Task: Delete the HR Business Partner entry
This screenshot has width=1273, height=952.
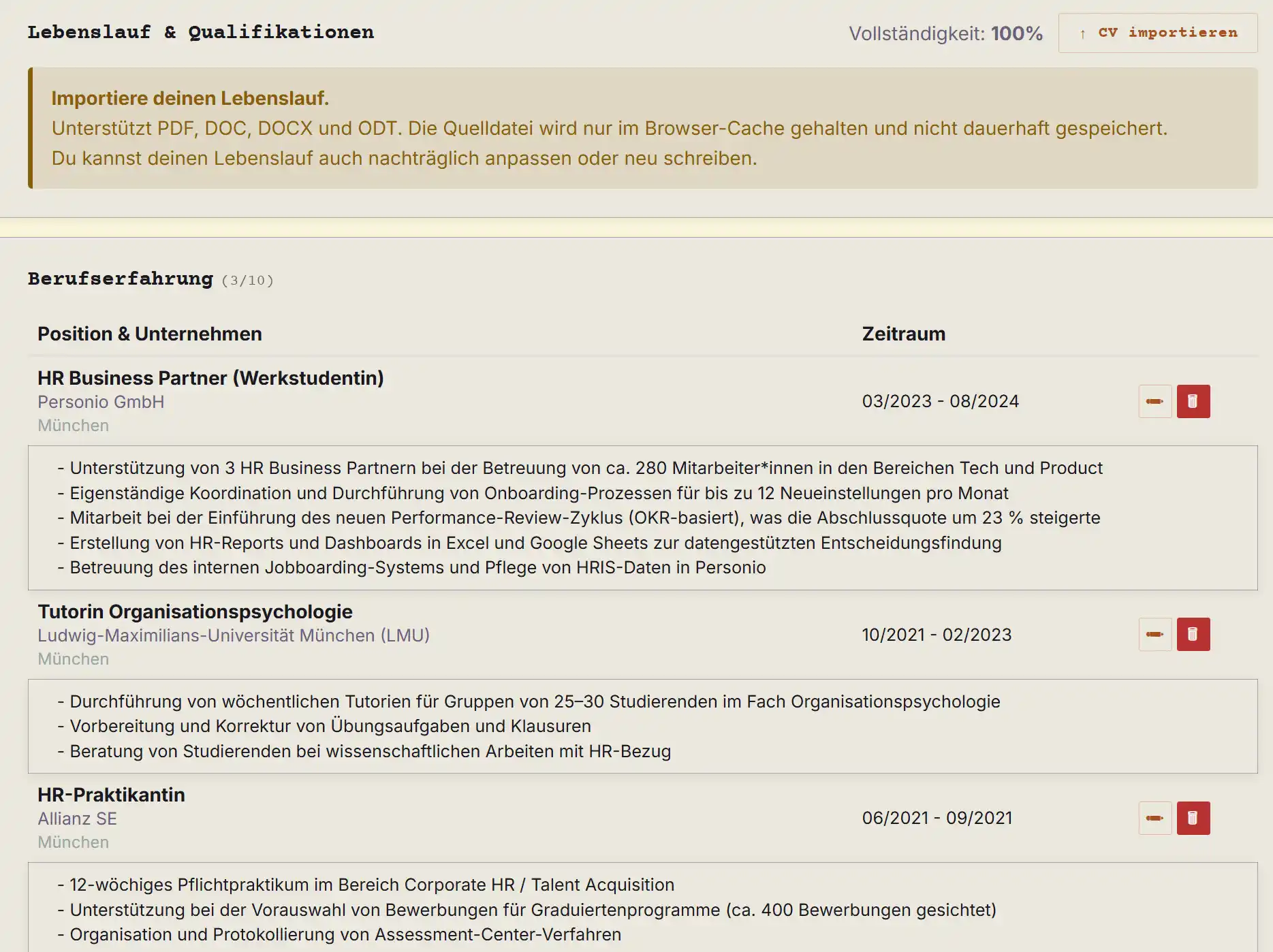Action: point(1193,401)
